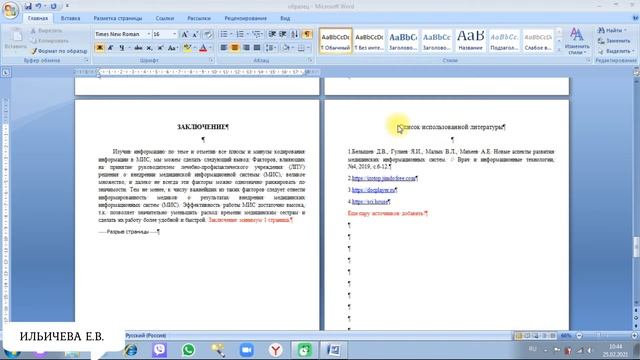Open the underline style dropdown arrow
The image size is (640, 360).
tap(129, 48)
